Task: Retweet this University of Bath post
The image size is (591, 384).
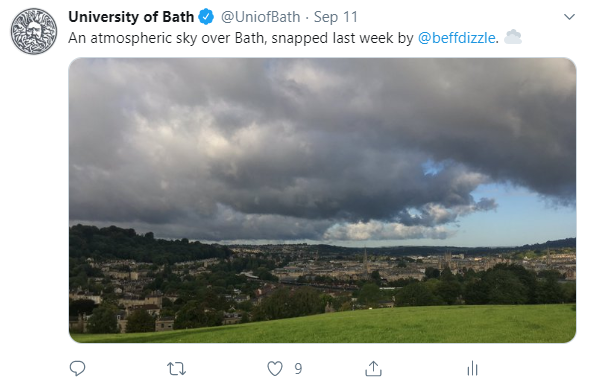Action: 176,369
